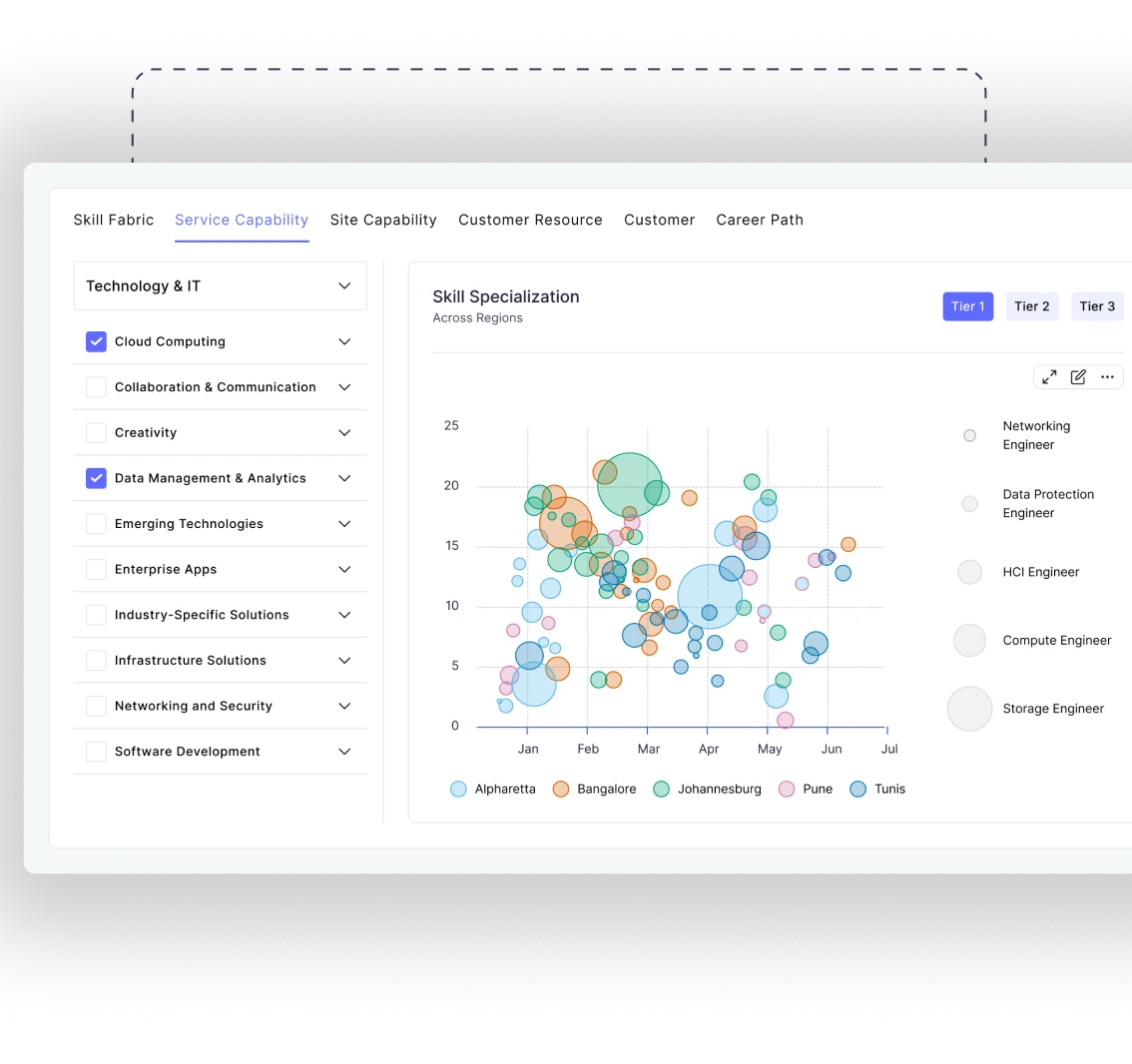Open the Technology & IT dropdown
Image resolution: width=1132 pixels, height=1064 pixels.
(221, 285)
